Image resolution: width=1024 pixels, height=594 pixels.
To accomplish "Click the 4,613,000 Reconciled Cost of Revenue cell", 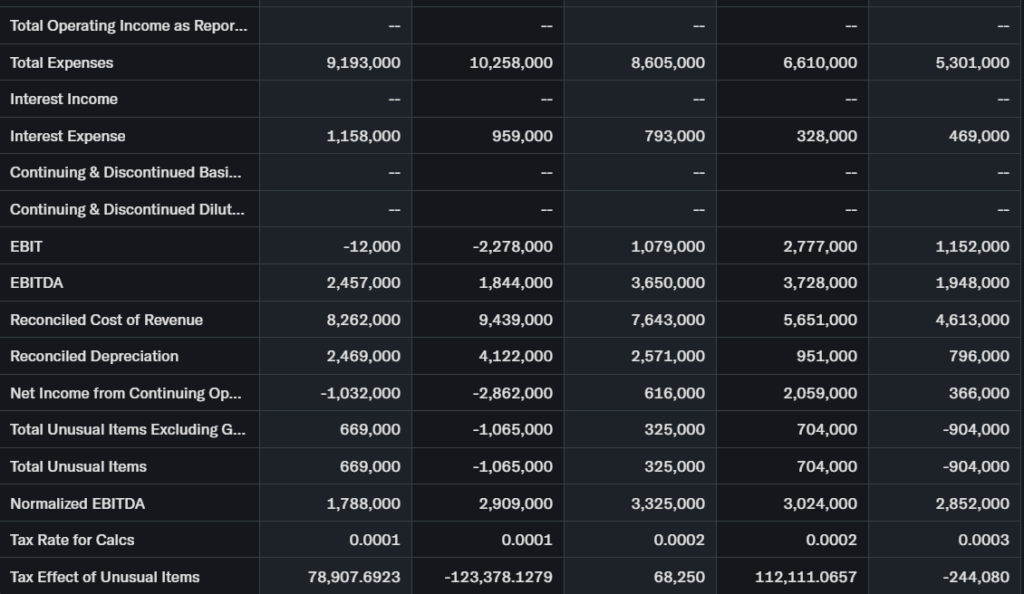I will point(972,320).
